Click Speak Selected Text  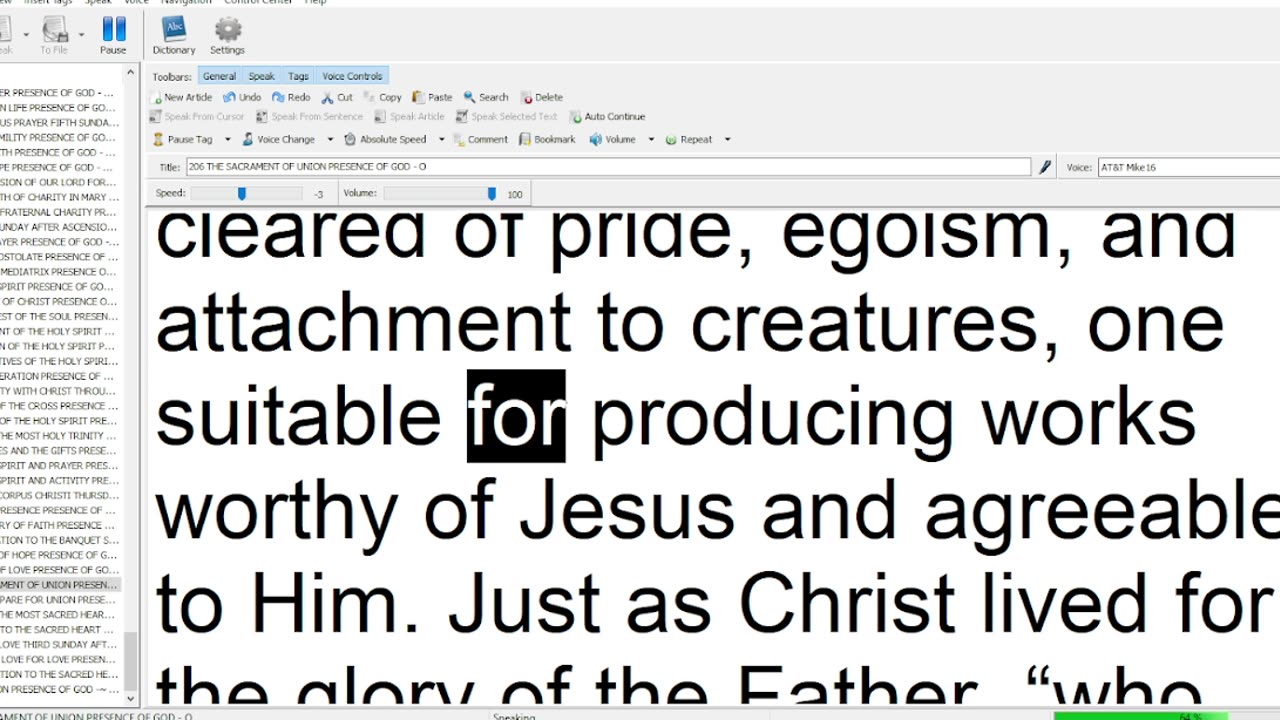(506, 116)
